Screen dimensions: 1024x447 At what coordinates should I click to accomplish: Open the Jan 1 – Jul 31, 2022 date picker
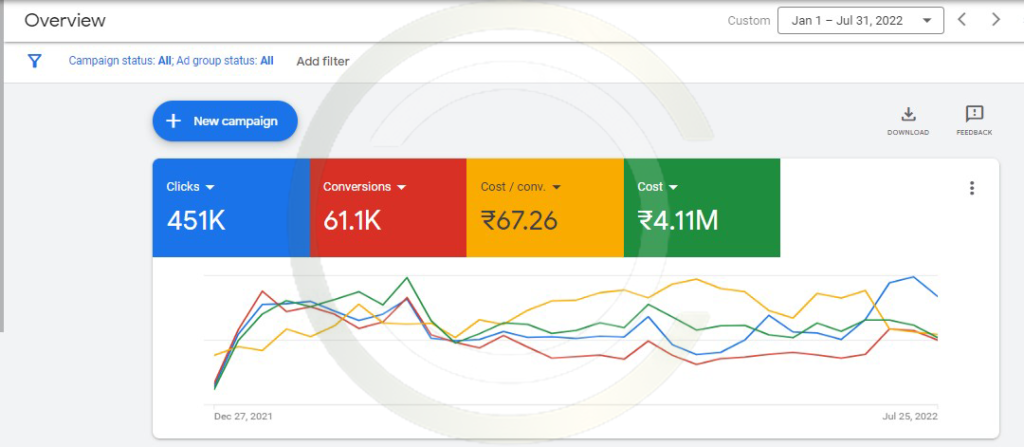point(860,20)
